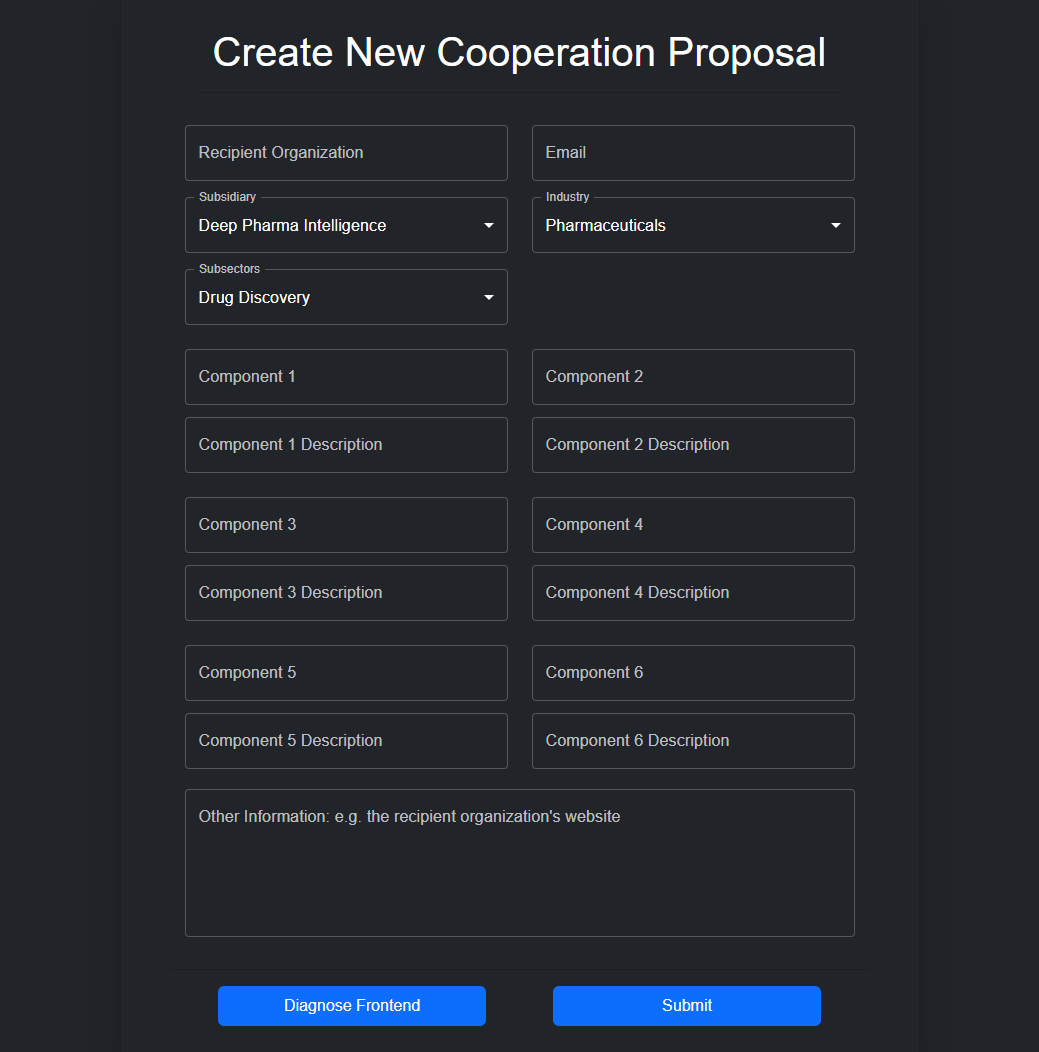Click the Component 4 Description field
Viewport: 1039px width, 1052px height.
(x=693, y=593)
